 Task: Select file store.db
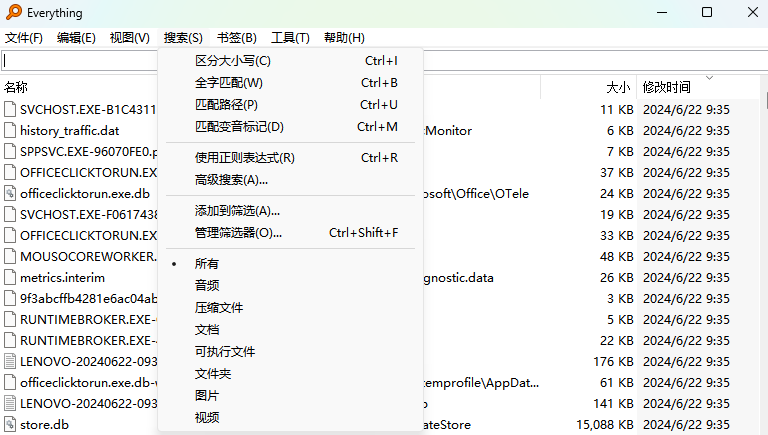(x=44, y=425)
